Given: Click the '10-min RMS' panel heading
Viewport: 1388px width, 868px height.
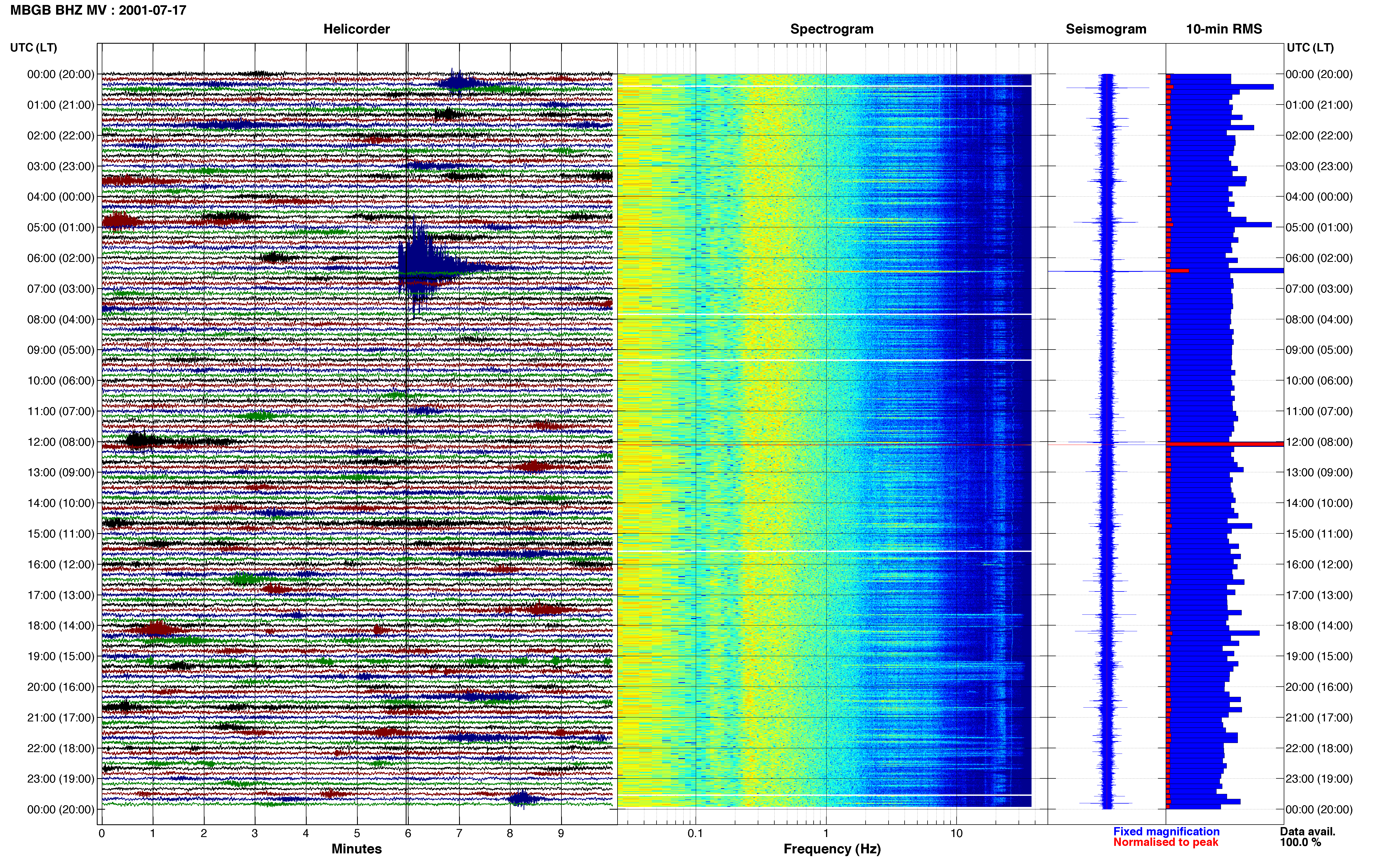Looking at the screenshot, I should point(1224,29).
